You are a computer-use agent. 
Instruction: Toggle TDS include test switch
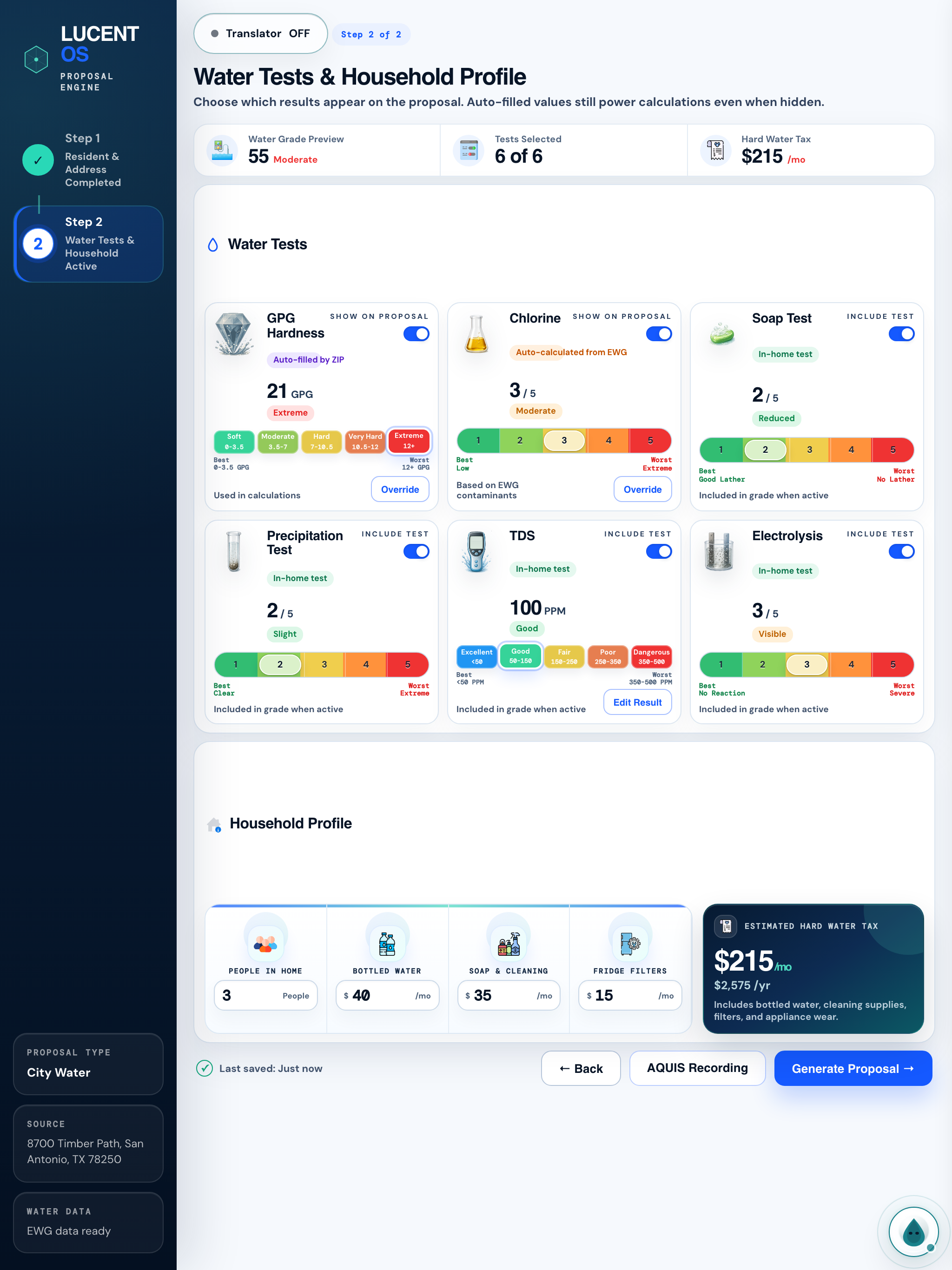[x=659, y=551]
